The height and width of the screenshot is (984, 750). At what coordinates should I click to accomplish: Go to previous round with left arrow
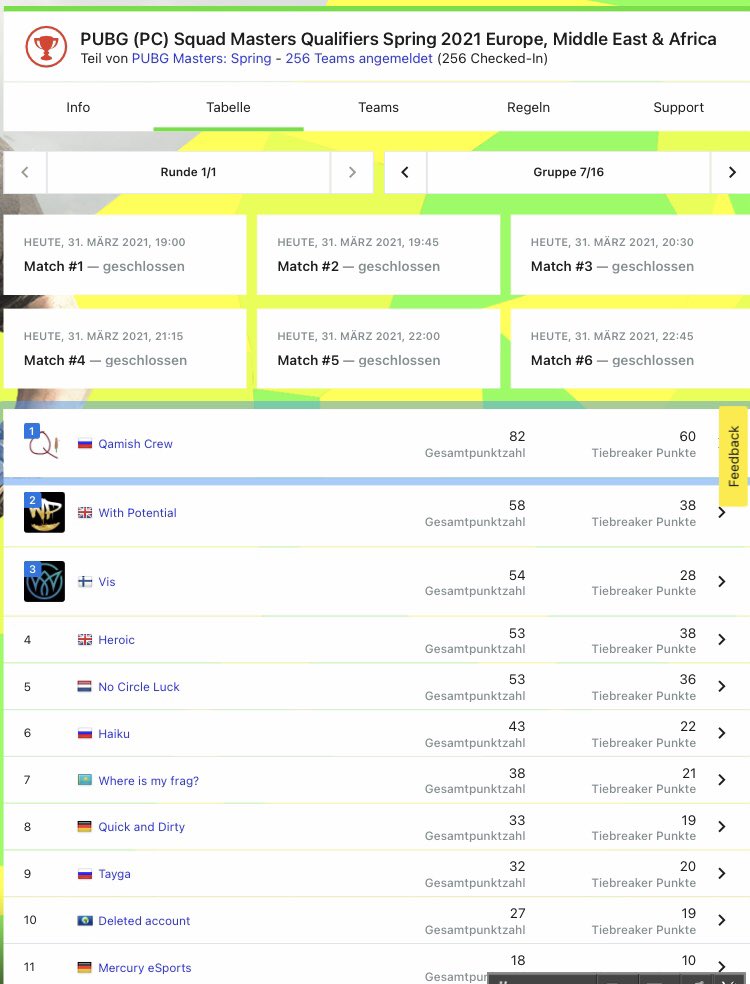pyautogui.click(x=25, y=172)
